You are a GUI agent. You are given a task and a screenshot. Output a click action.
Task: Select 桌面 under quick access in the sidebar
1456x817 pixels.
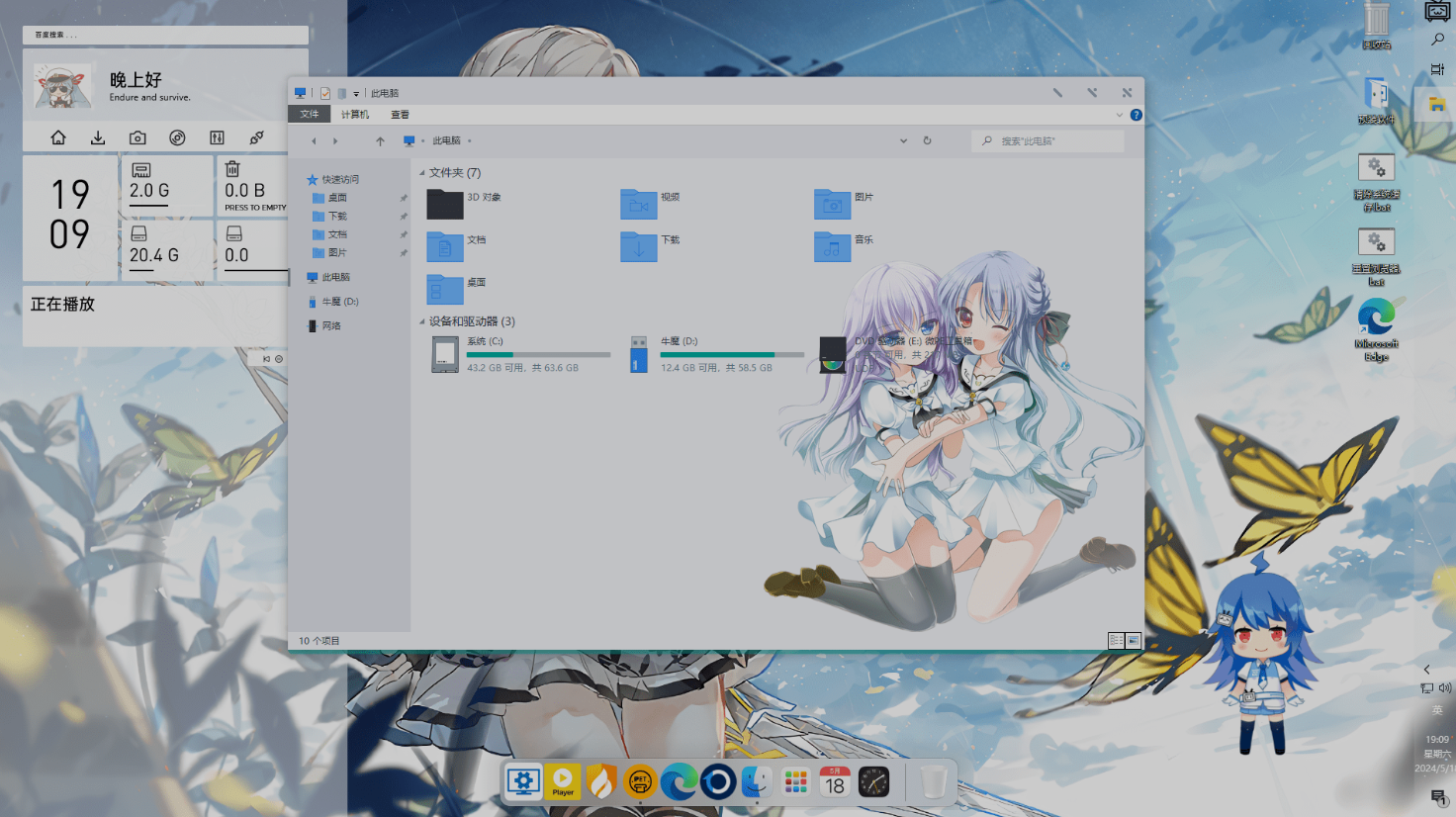click(330, 198)
